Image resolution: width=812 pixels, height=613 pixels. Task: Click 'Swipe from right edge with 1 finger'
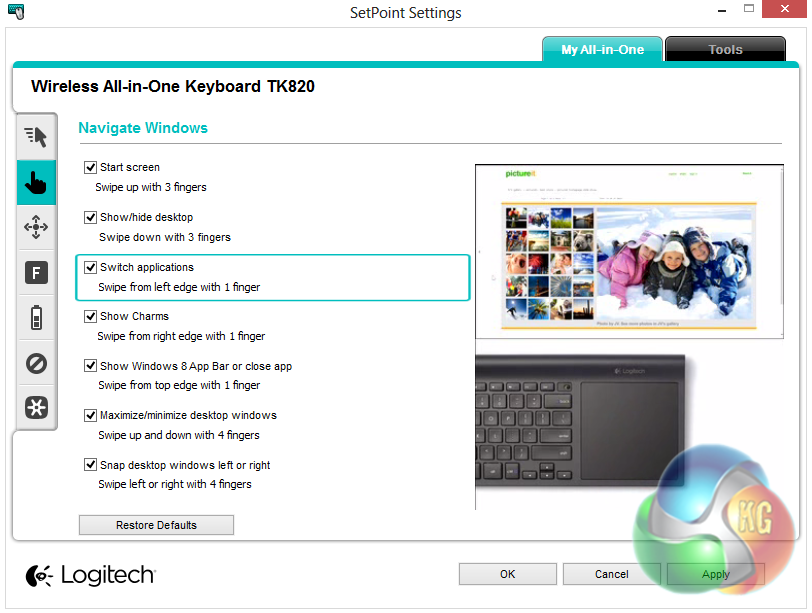pyautogui.click(x=181, y=337)
